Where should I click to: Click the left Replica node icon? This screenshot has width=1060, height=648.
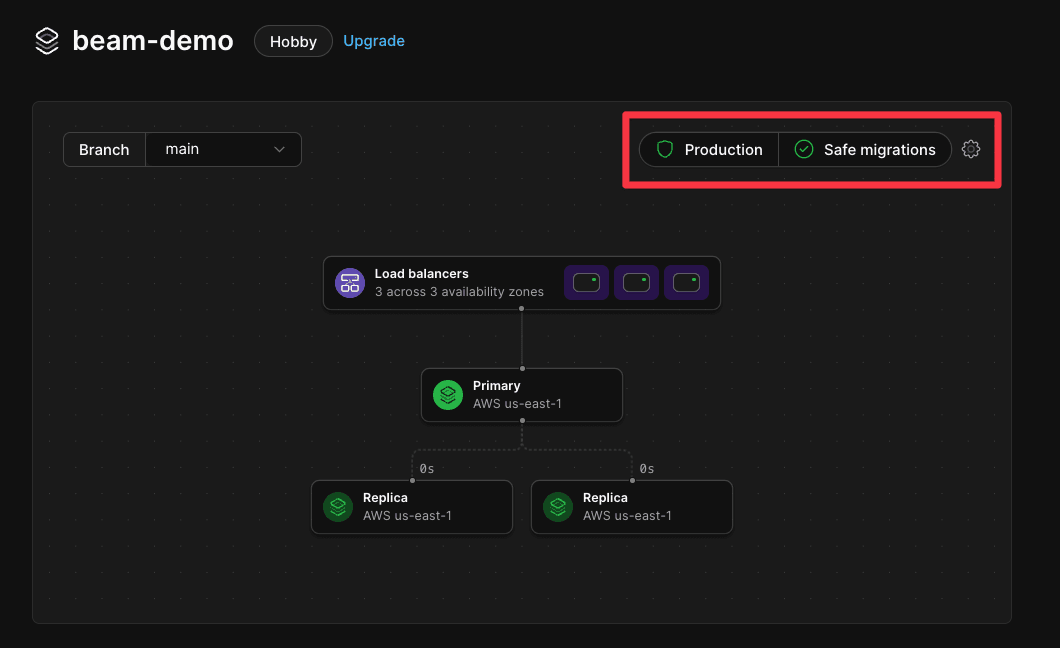click(337, 507)
